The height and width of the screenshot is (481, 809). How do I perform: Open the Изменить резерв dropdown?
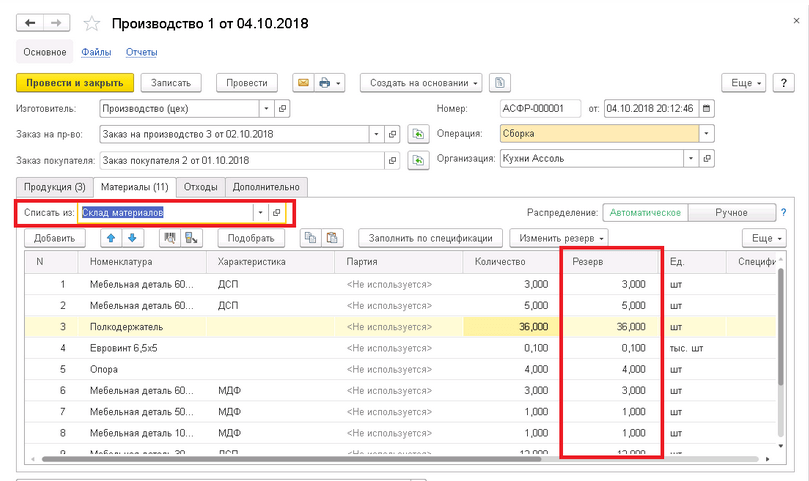[558, 238]
